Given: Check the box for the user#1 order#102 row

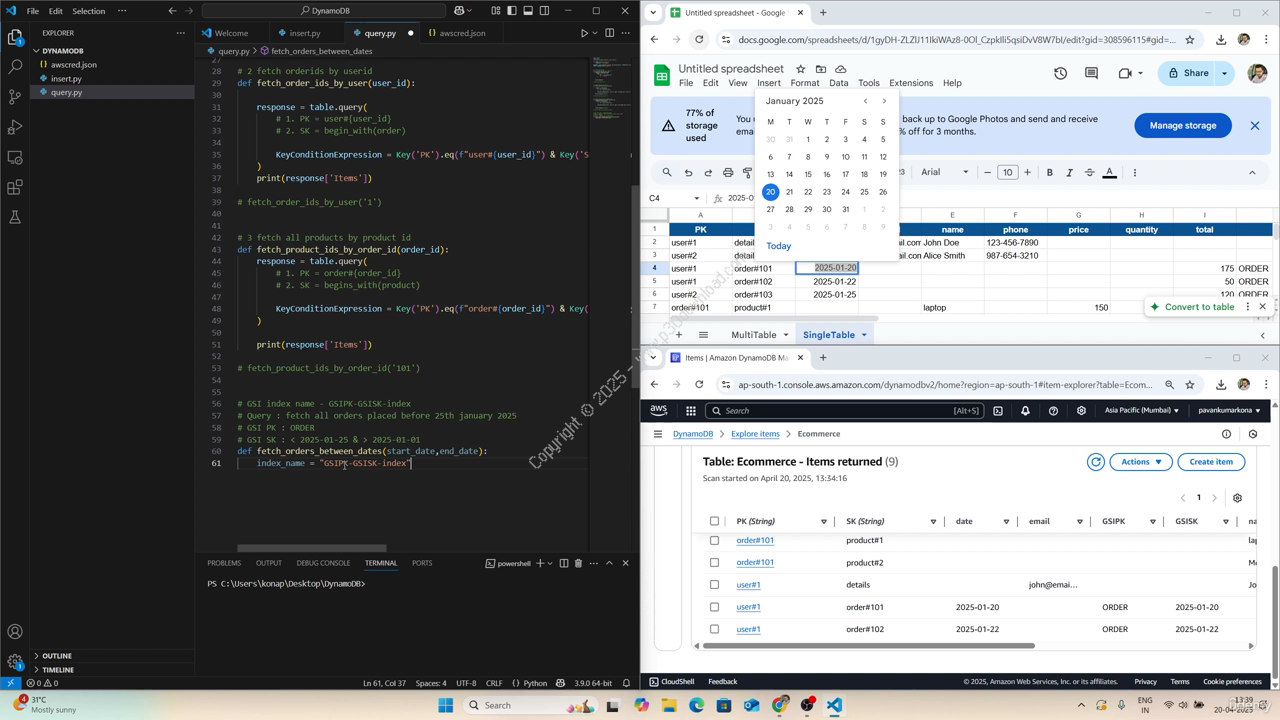Looking at the screenshot, I should click(x=714, y=629).
